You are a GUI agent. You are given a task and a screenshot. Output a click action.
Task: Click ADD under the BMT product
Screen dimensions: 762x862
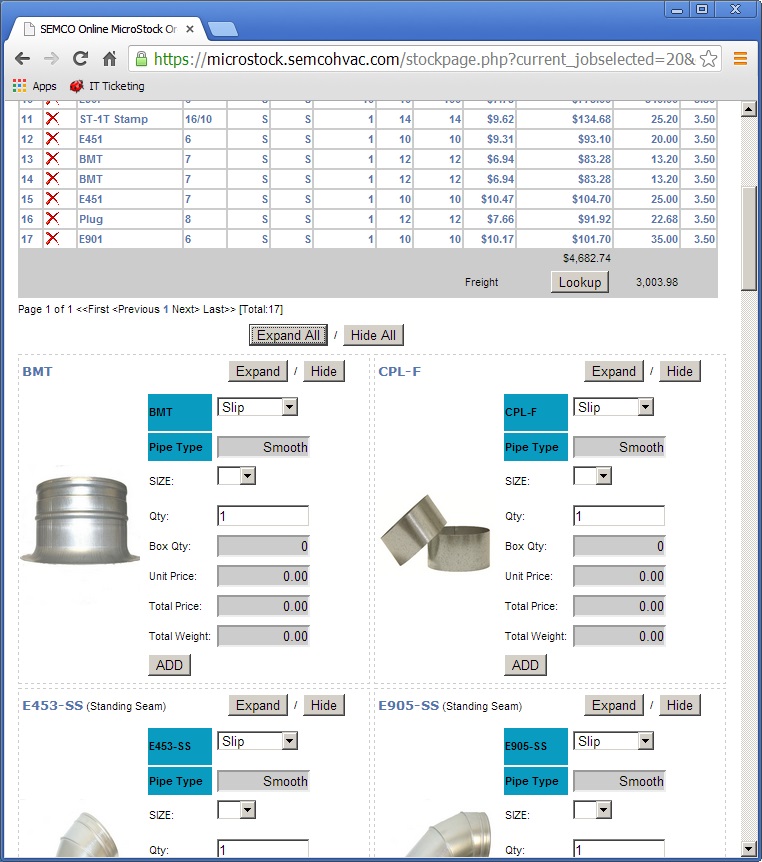[169, 665]
